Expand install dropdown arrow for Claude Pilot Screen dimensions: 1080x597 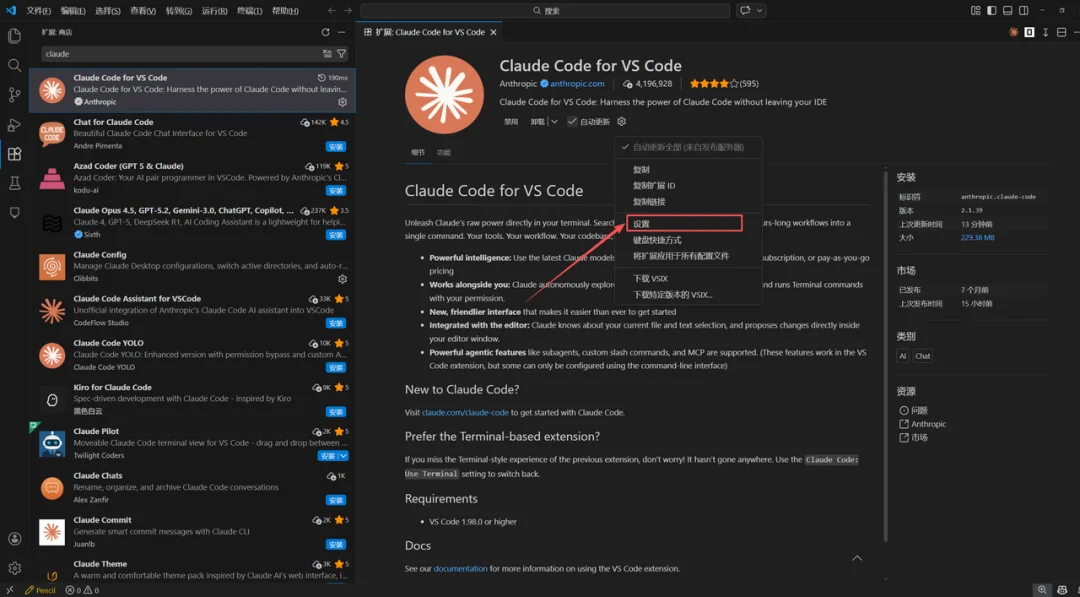click(344, 456)
